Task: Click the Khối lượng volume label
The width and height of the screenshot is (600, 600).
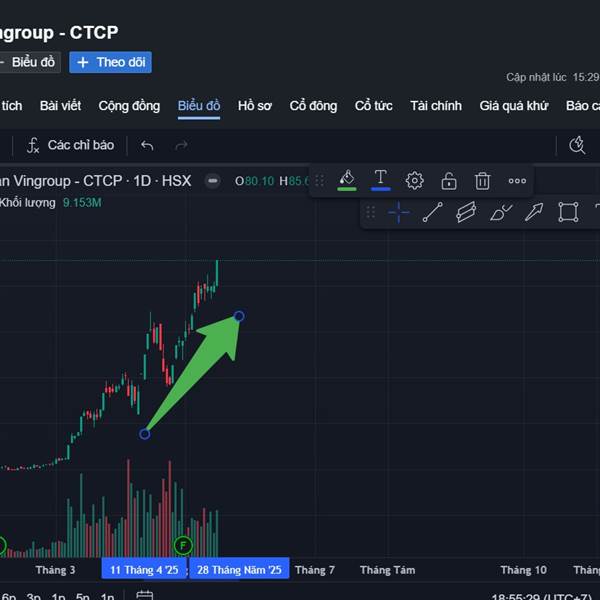Action: (x=28, y=202)
